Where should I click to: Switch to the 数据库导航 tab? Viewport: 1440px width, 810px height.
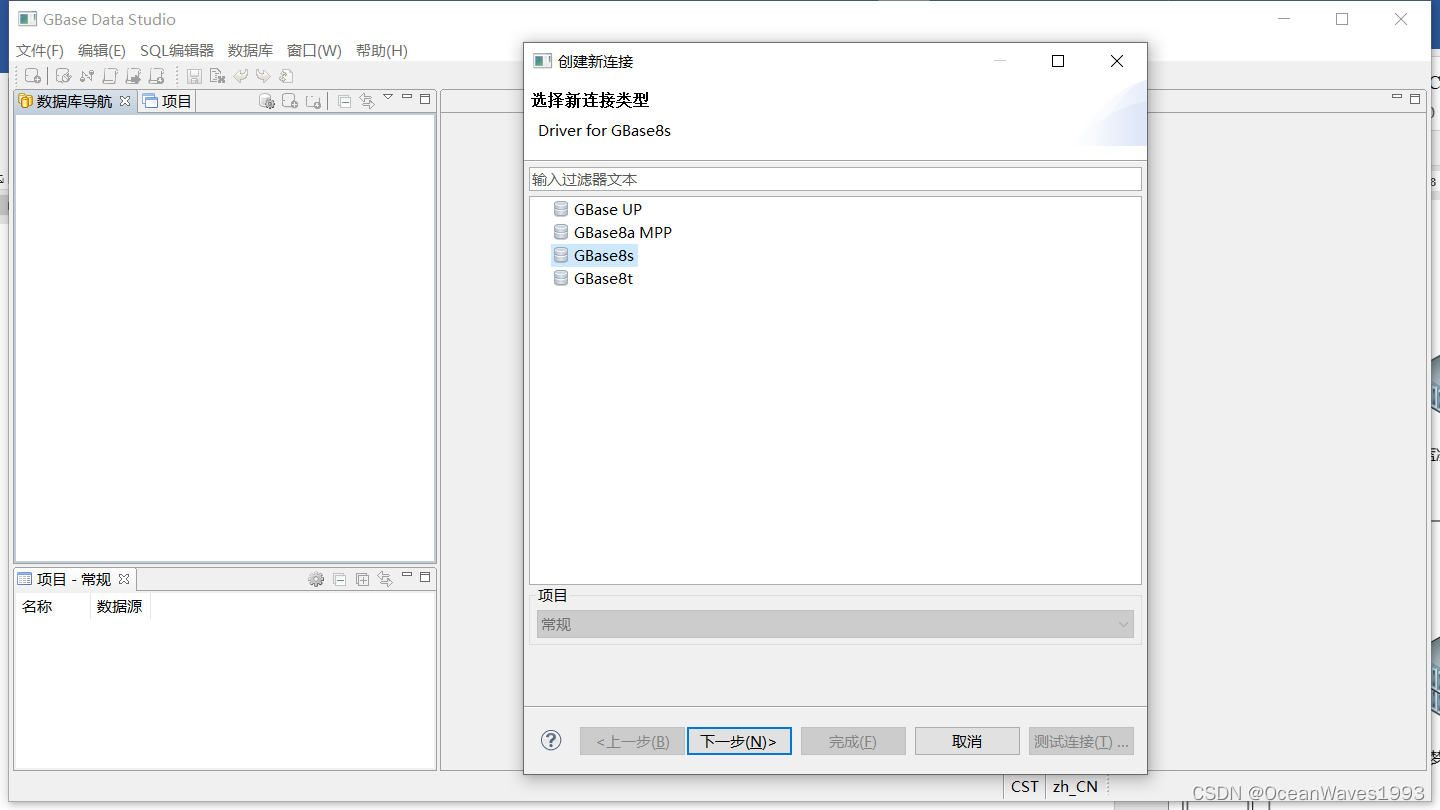(74, 101)
